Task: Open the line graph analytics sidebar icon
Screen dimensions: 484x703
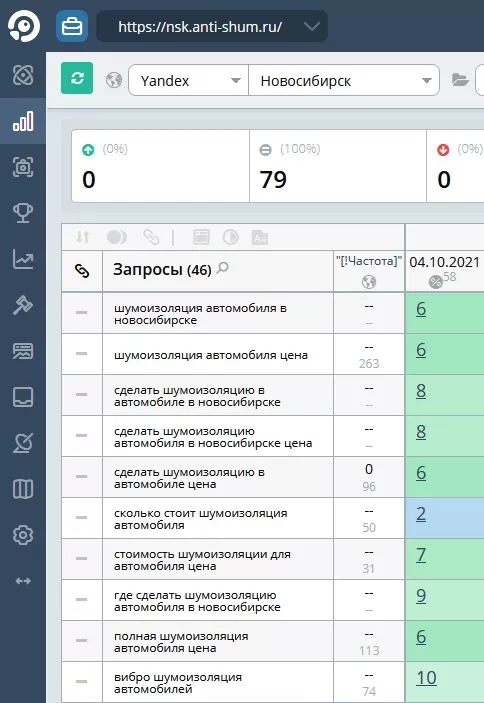Action: pos(23,259)
